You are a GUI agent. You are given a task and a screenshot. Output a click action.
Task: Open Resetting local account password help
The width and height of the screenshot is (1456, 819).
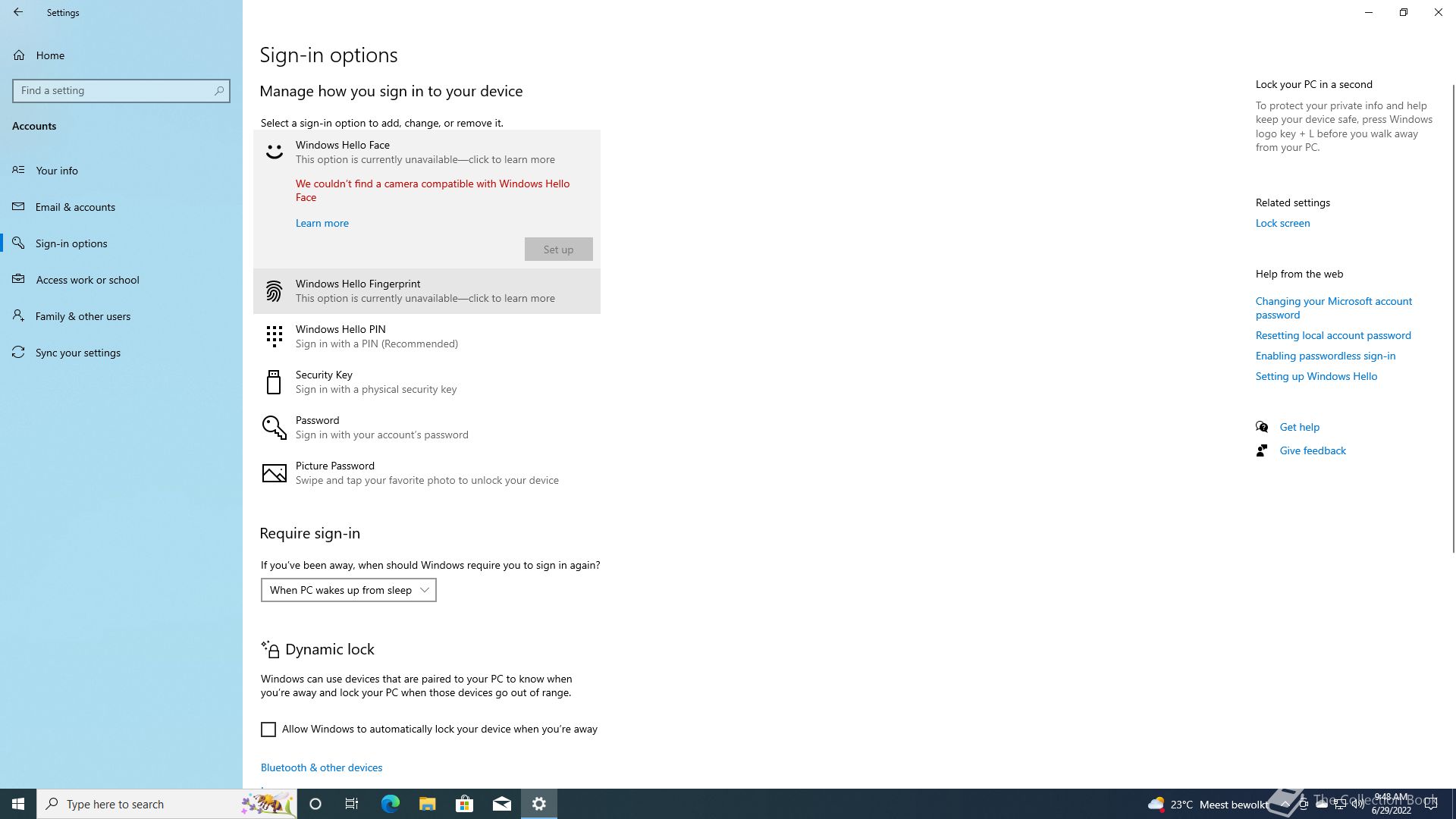pyautogui.click(x=1333, y=335)
